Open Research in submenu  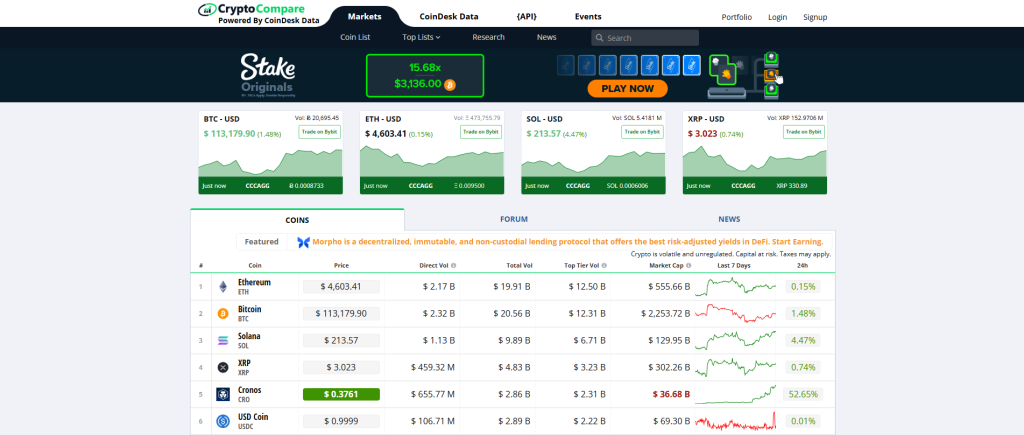[x=488, y=37]
